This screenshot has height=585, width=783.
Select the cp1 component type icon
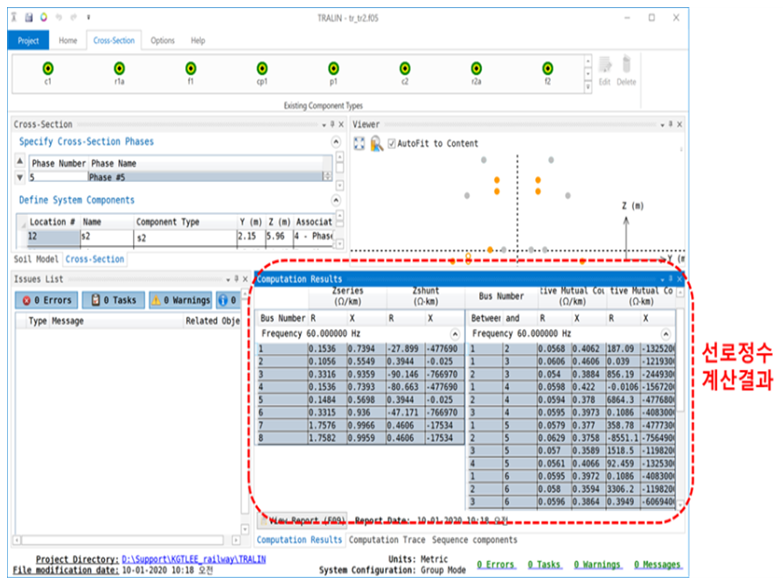point(262,68)
